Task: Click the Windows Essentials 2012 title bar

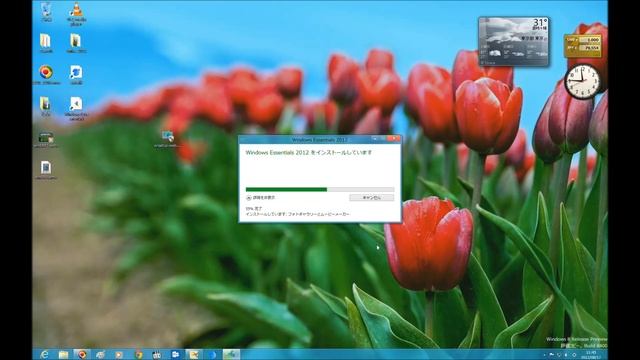Action: [x=319, y=140]
